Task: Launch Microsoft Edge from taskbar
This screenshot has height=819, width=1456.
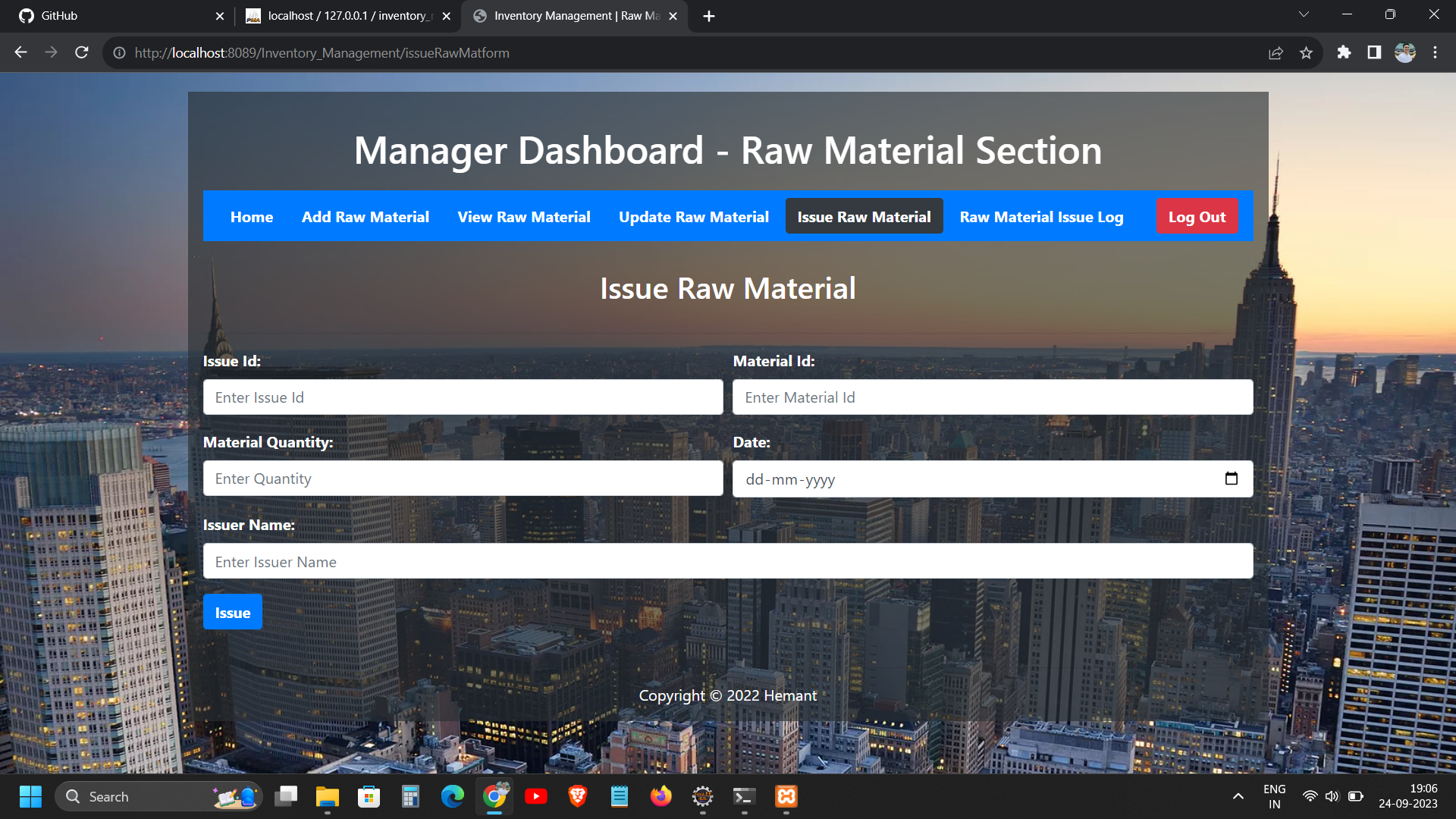Action: pos(453,796)
